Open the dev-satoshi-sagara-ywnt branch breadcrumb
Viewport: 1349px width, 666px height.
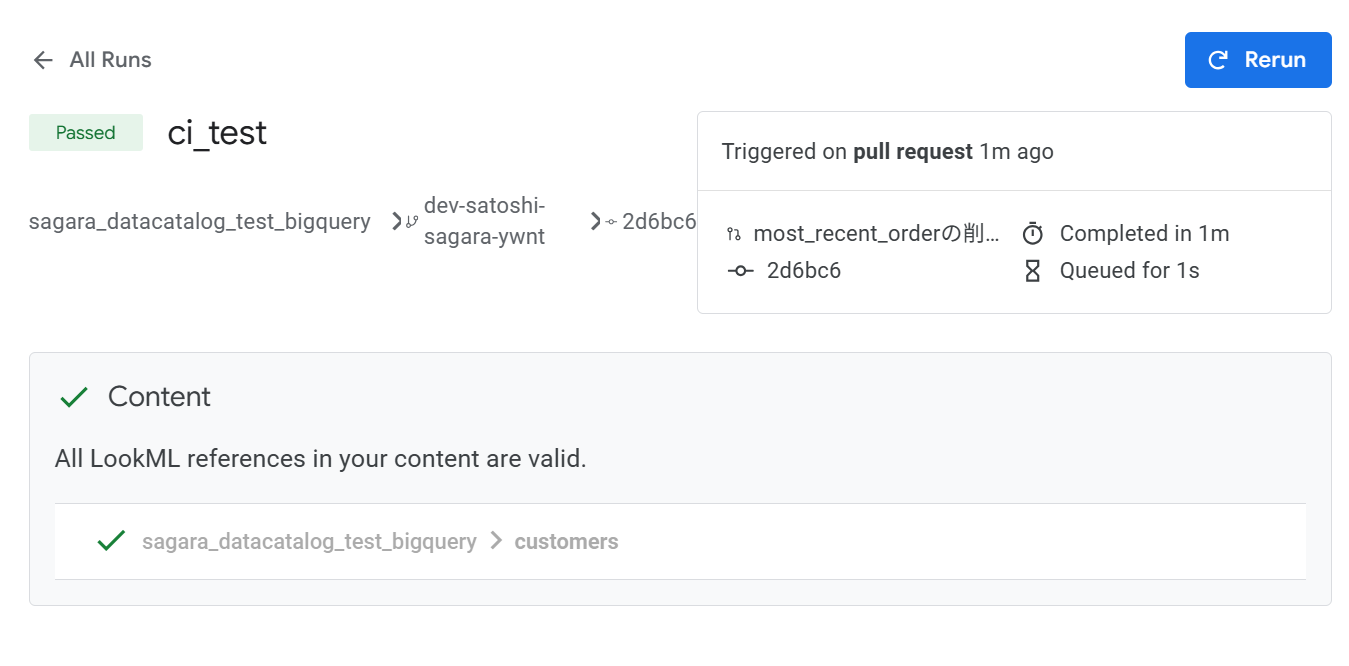485,221
